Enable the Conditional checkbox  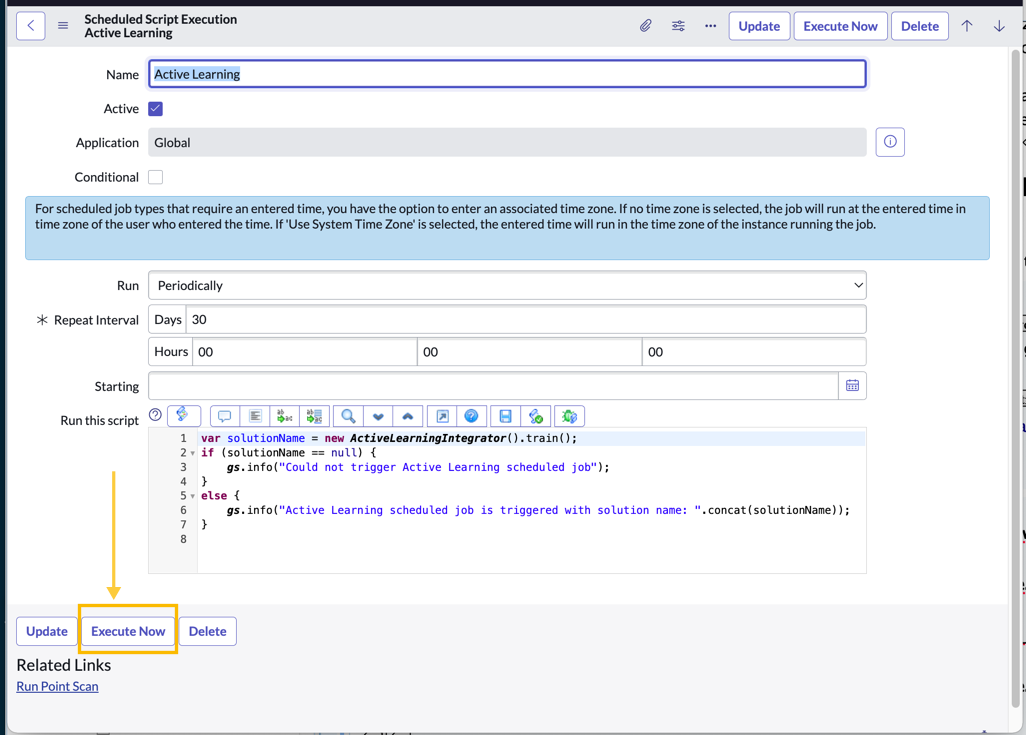(156, 177)
